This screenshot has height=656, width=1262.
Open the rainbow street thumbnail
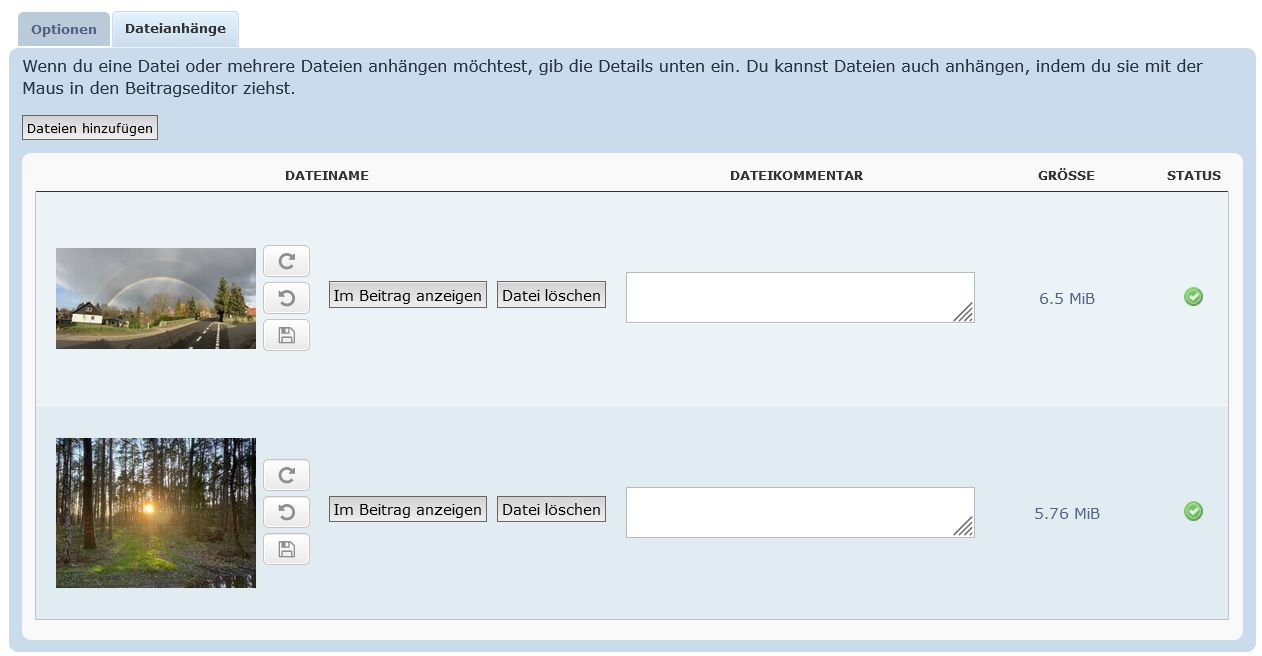coord(156,298)
